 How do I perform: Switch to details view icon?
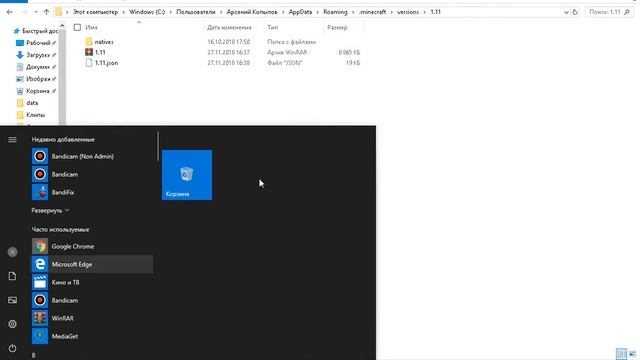pos(621,354)
